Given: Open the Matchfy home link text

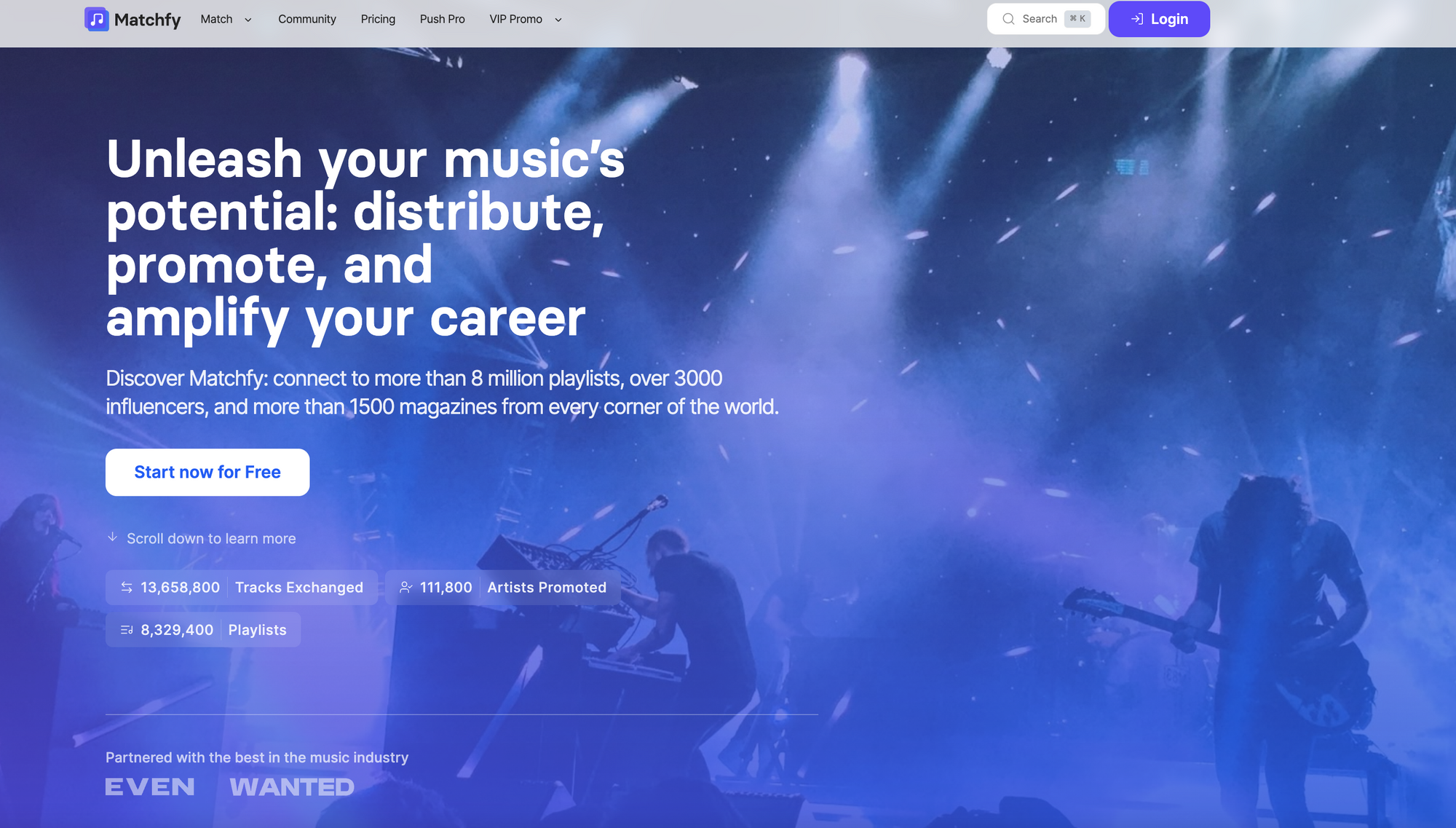Looking at the screenshot, I should point(147,20).
